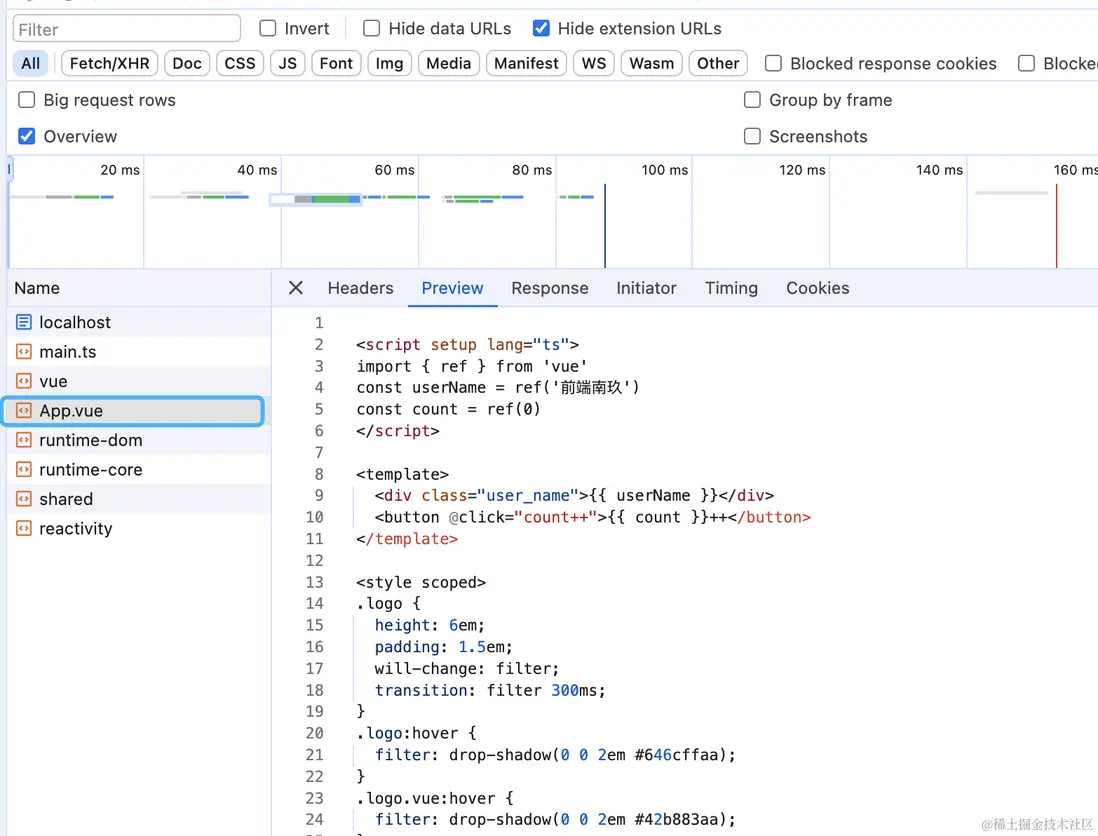Click the Filter text input field
This screenshot has width=1098, height=836.
click(127, 29)
